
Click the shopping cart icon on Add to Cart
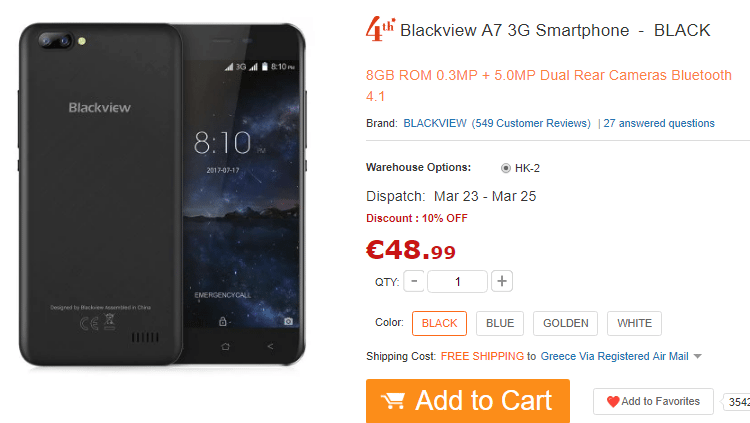coord(393,401)
